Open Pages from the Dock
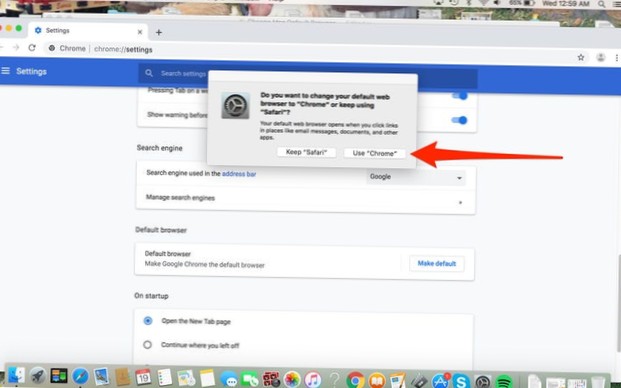Screen dimensions: 621x388 point(398,381)
